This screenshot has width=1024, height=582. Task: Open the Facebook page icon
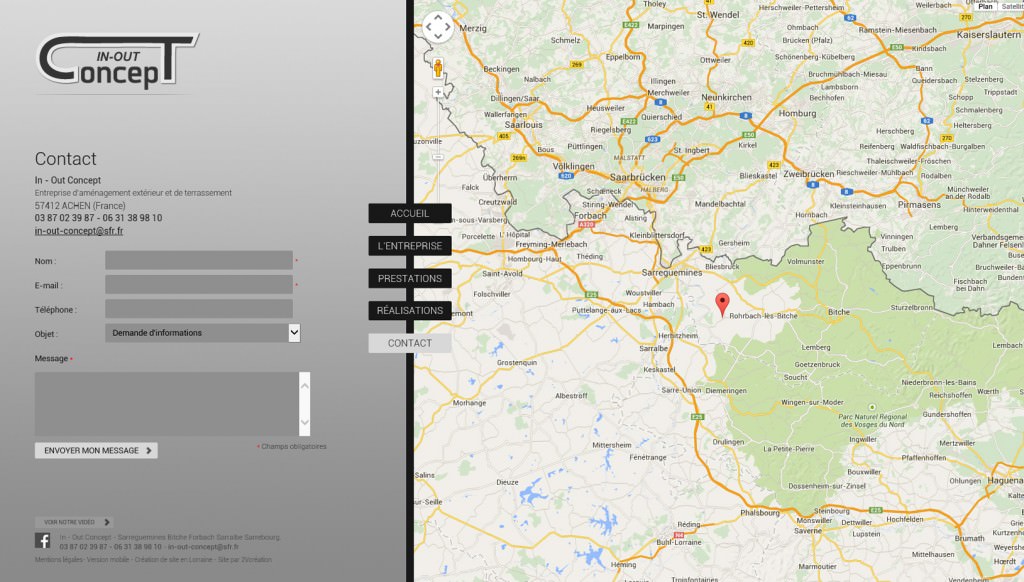click(42, 540)
